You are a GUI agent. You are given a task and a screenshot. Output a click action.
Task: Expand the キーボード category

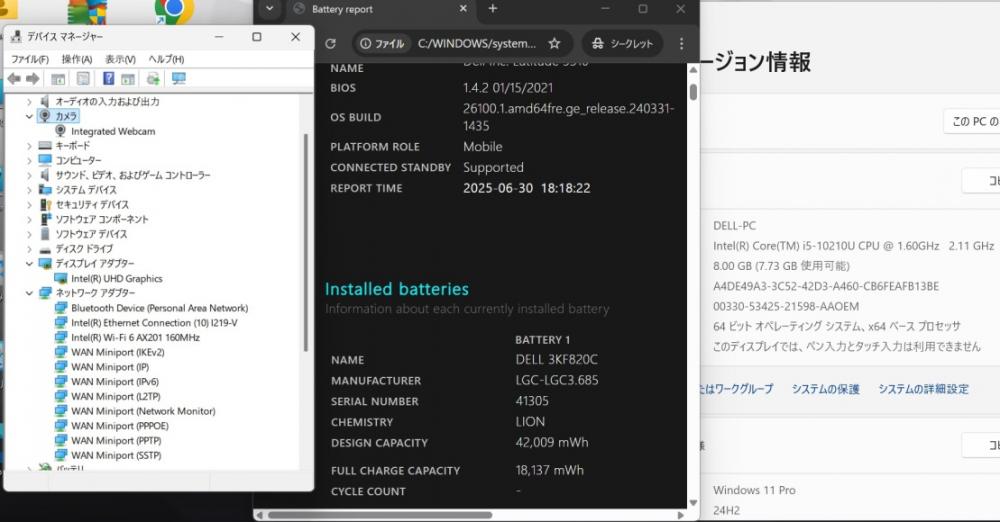(29, 145)
